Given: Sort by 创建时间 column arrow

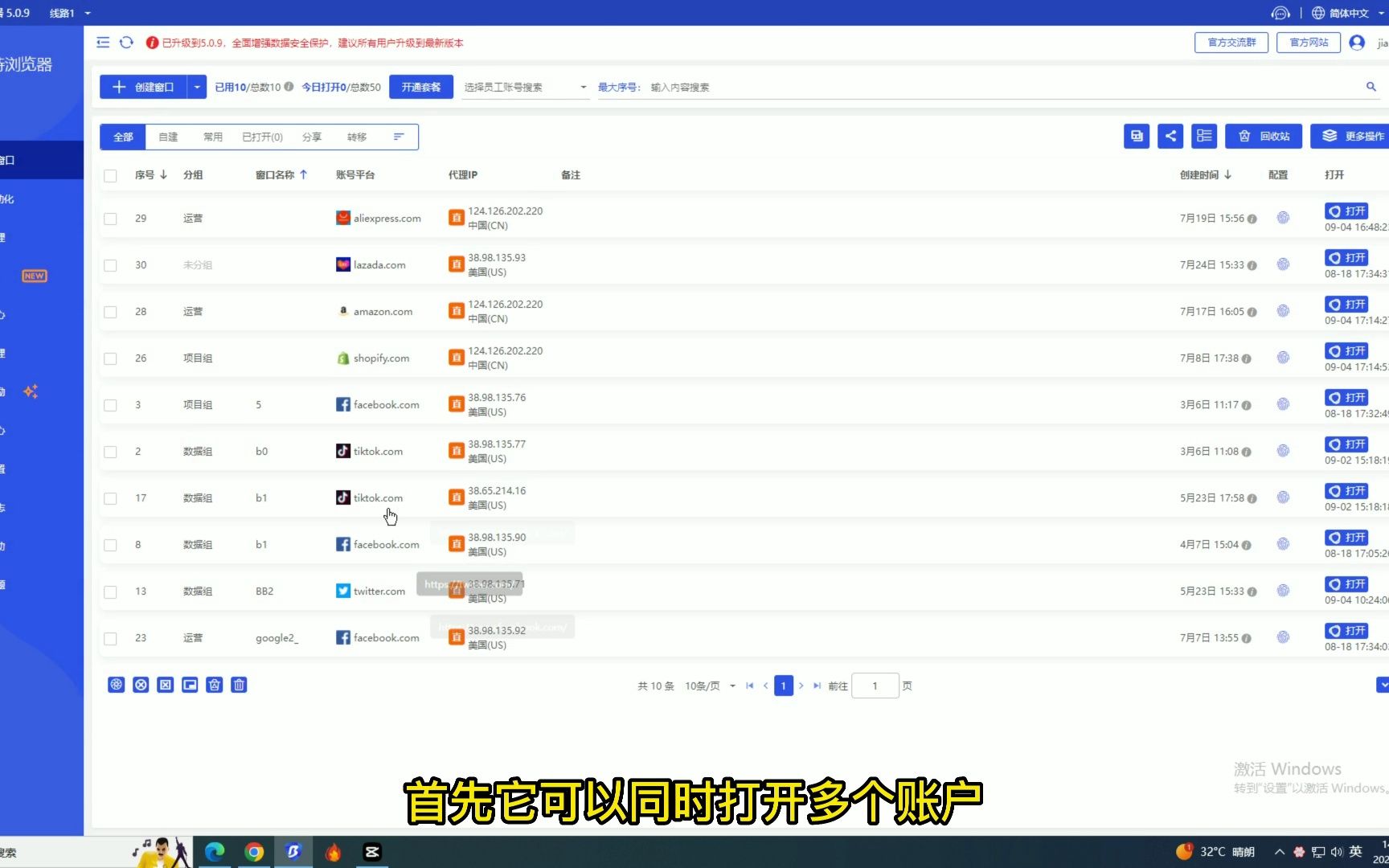Looking at the screenshot, I should click(1228, 174).
